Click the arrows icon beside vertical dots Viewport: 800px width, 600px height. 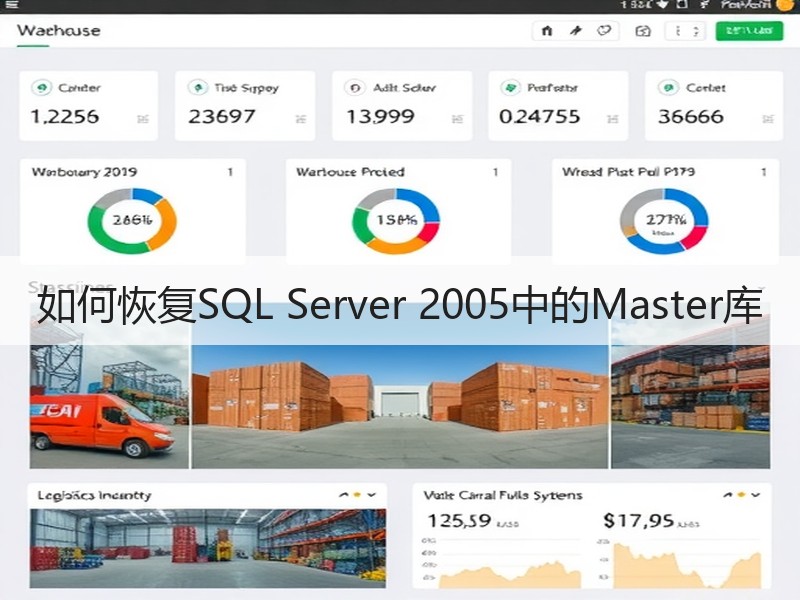click(696, 31)
